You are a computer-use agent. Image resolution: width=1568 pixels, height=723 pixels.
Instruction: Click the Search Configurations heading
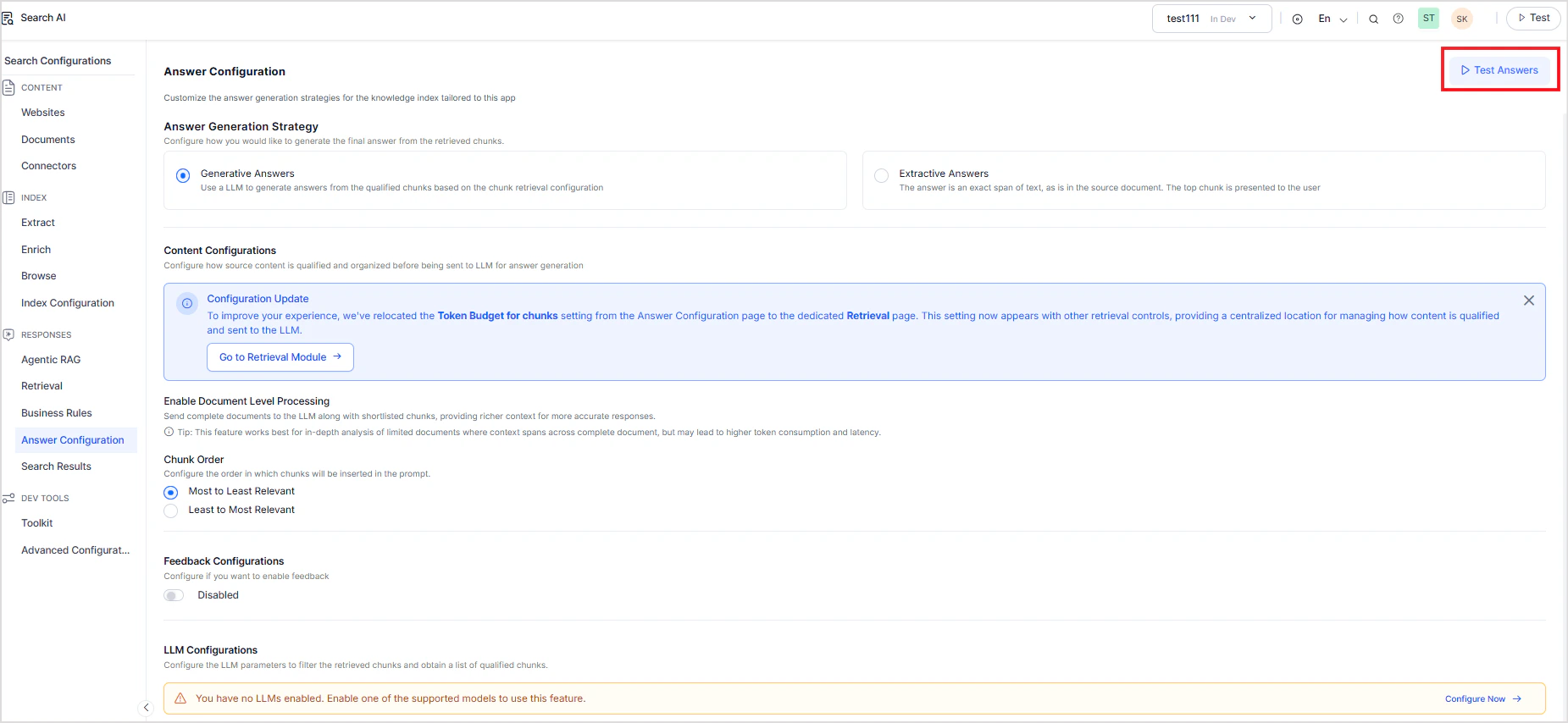(58, 61)
